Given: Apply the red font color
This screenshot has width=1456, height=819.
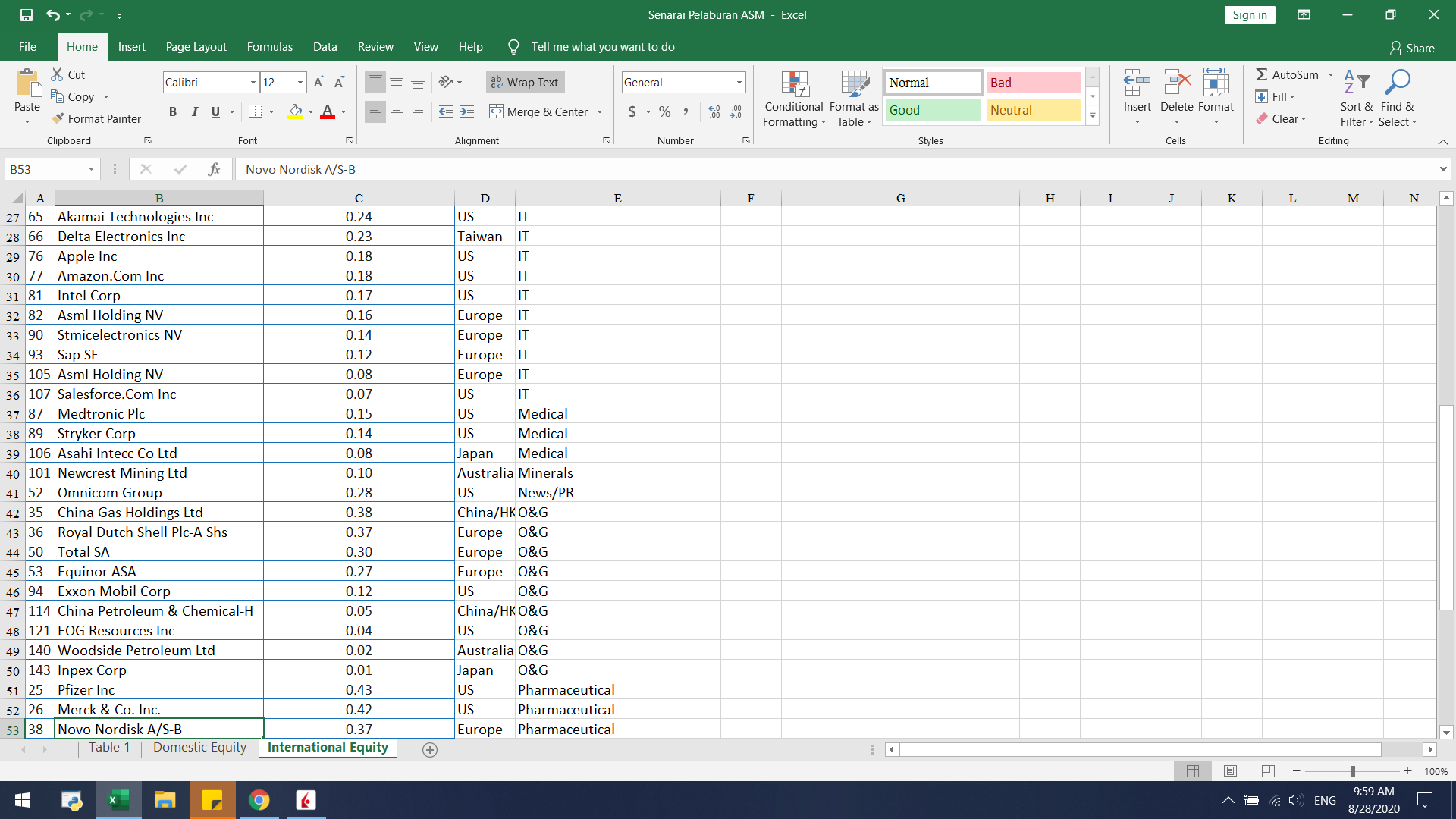Looking at the screenshot, I should point(328,111).
